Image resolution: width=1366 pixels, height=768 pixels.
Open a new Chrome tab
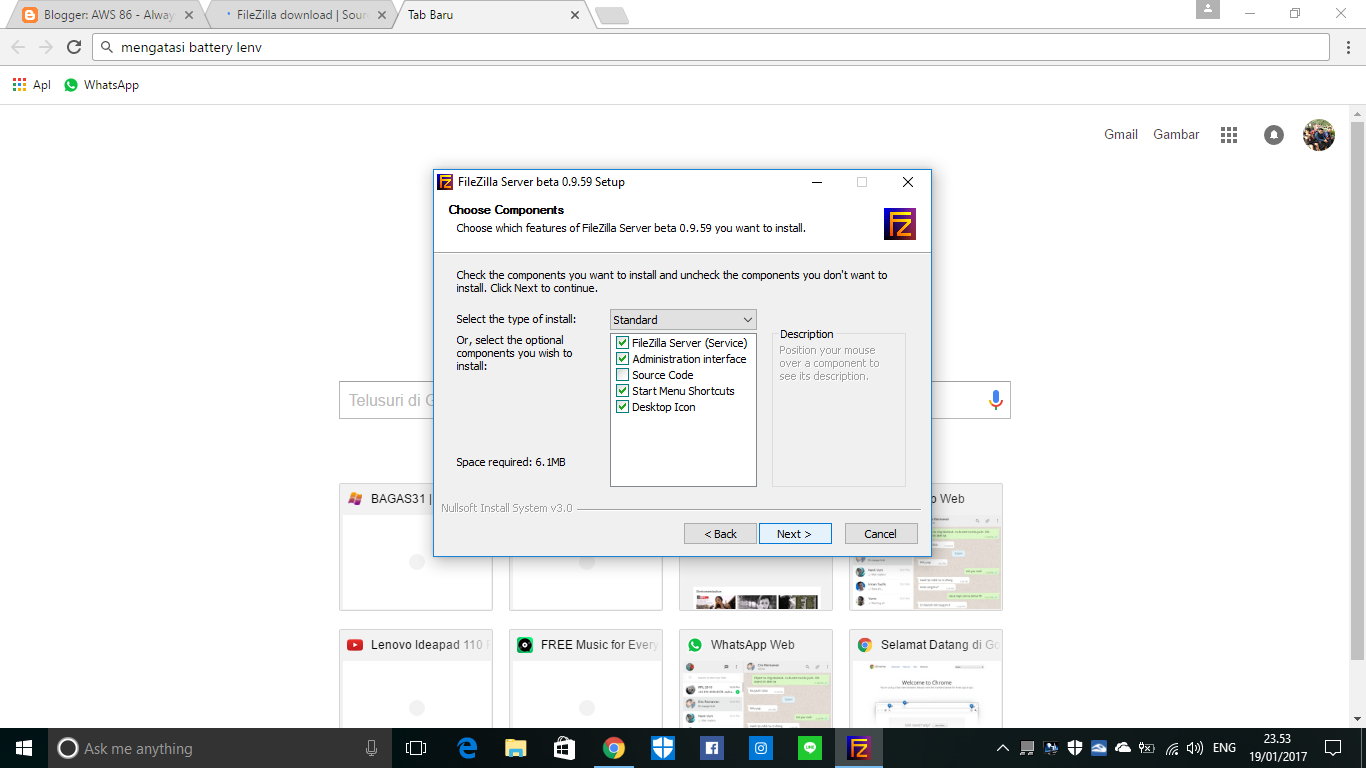click(x=611, y=15)
